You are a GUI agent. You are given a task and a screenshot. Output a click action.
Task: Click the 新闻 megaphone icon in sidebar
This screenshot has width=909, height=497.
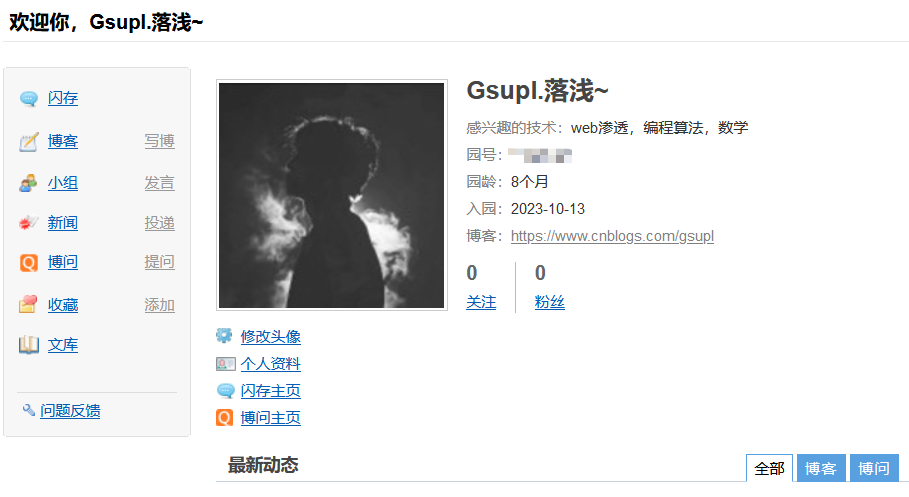(28, 223)
